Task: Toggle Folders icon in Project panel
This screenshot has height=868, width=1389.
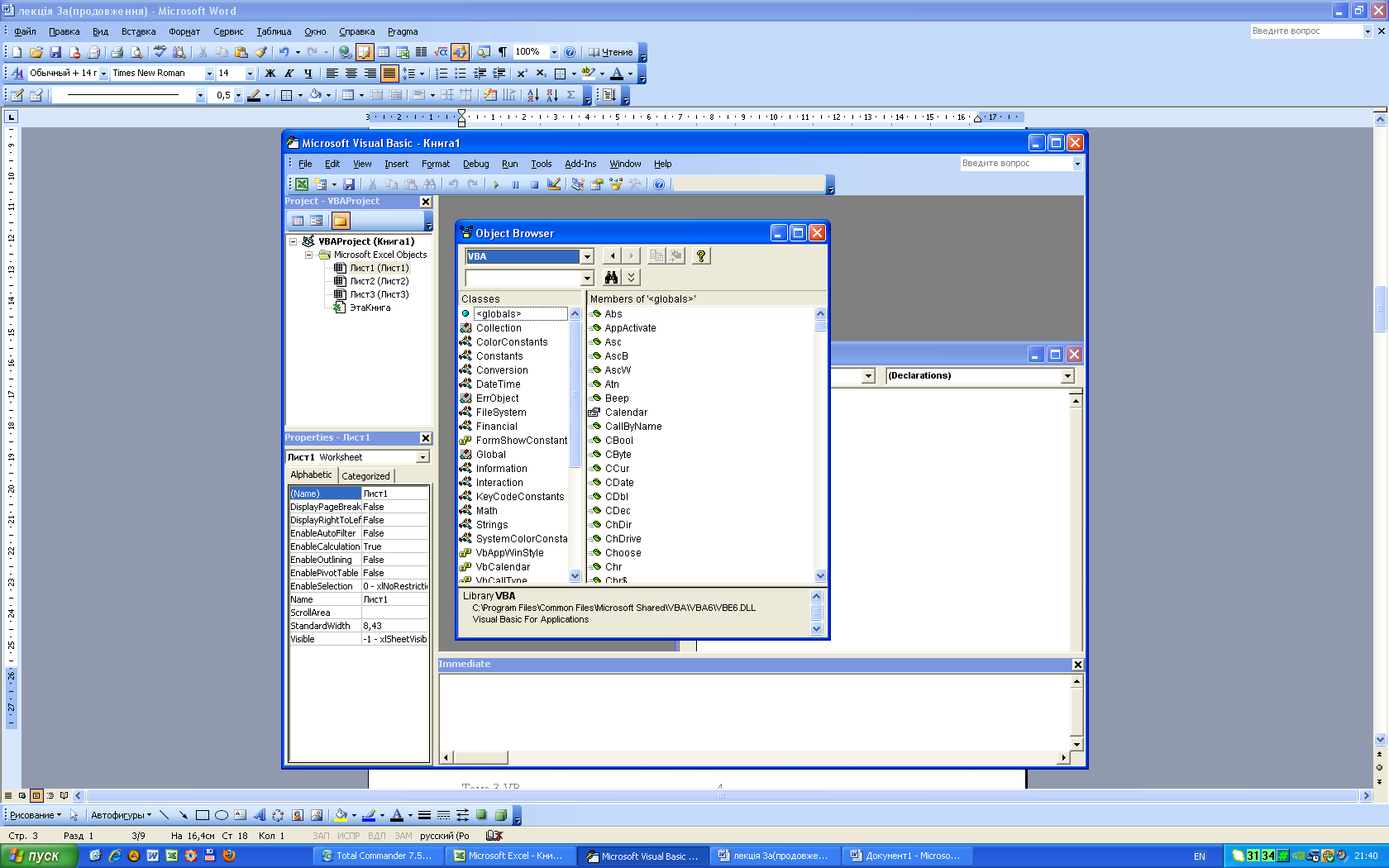Action: click(341, 221)
